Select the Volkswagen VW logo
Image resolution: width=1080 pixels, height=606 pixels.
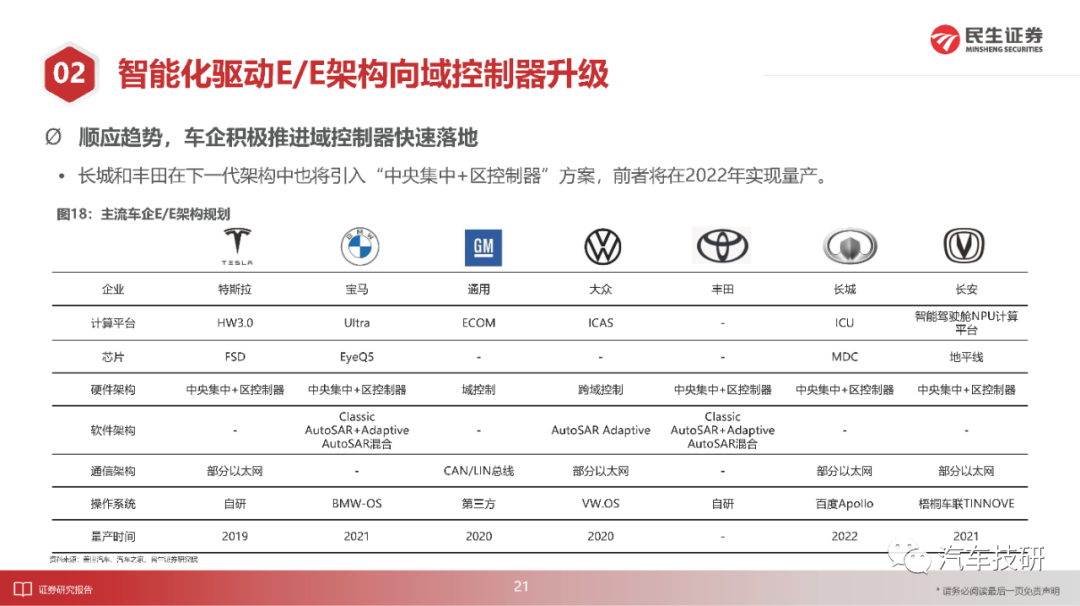point(603,247)
